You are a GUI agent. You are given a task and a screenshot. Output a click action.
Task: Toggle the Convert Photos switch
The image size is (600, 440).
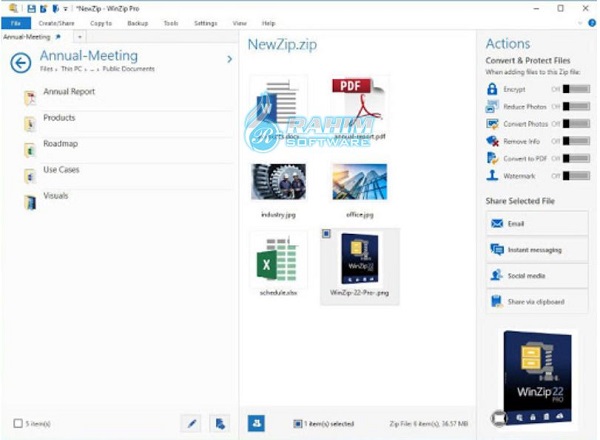point(576,124)
